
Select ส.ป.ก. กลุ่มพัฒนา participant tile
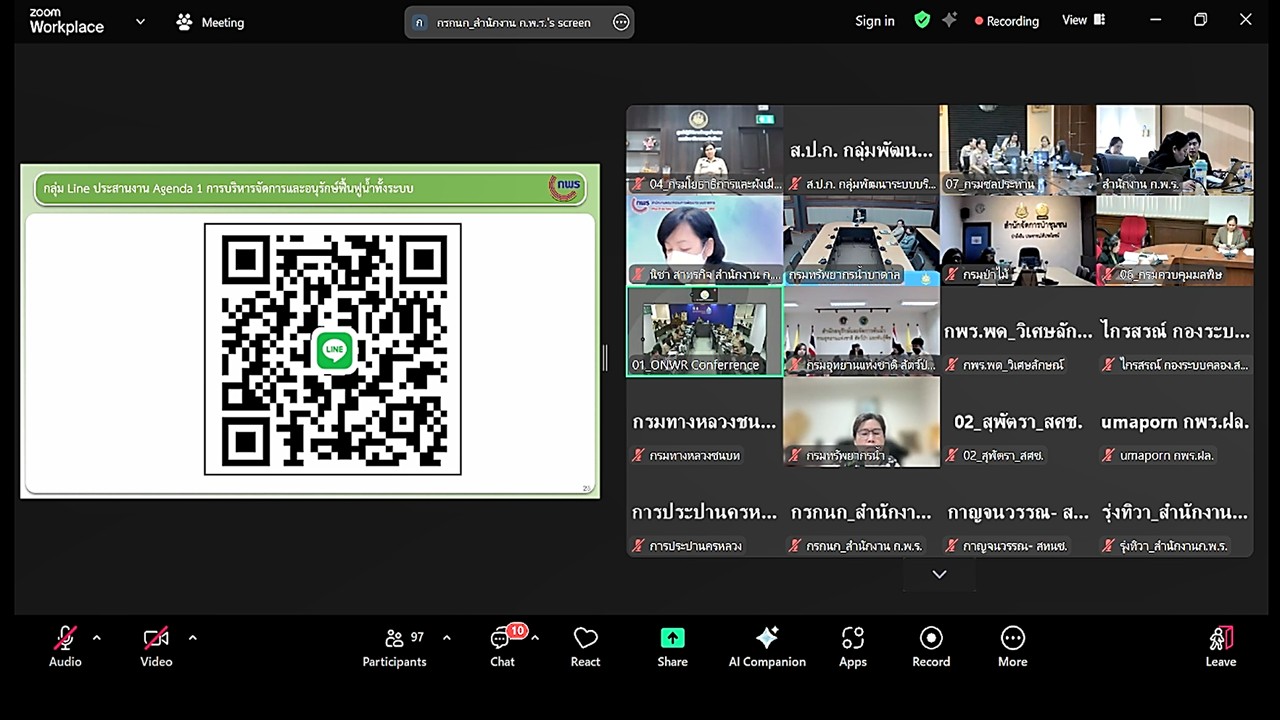[x=862, y=149]
